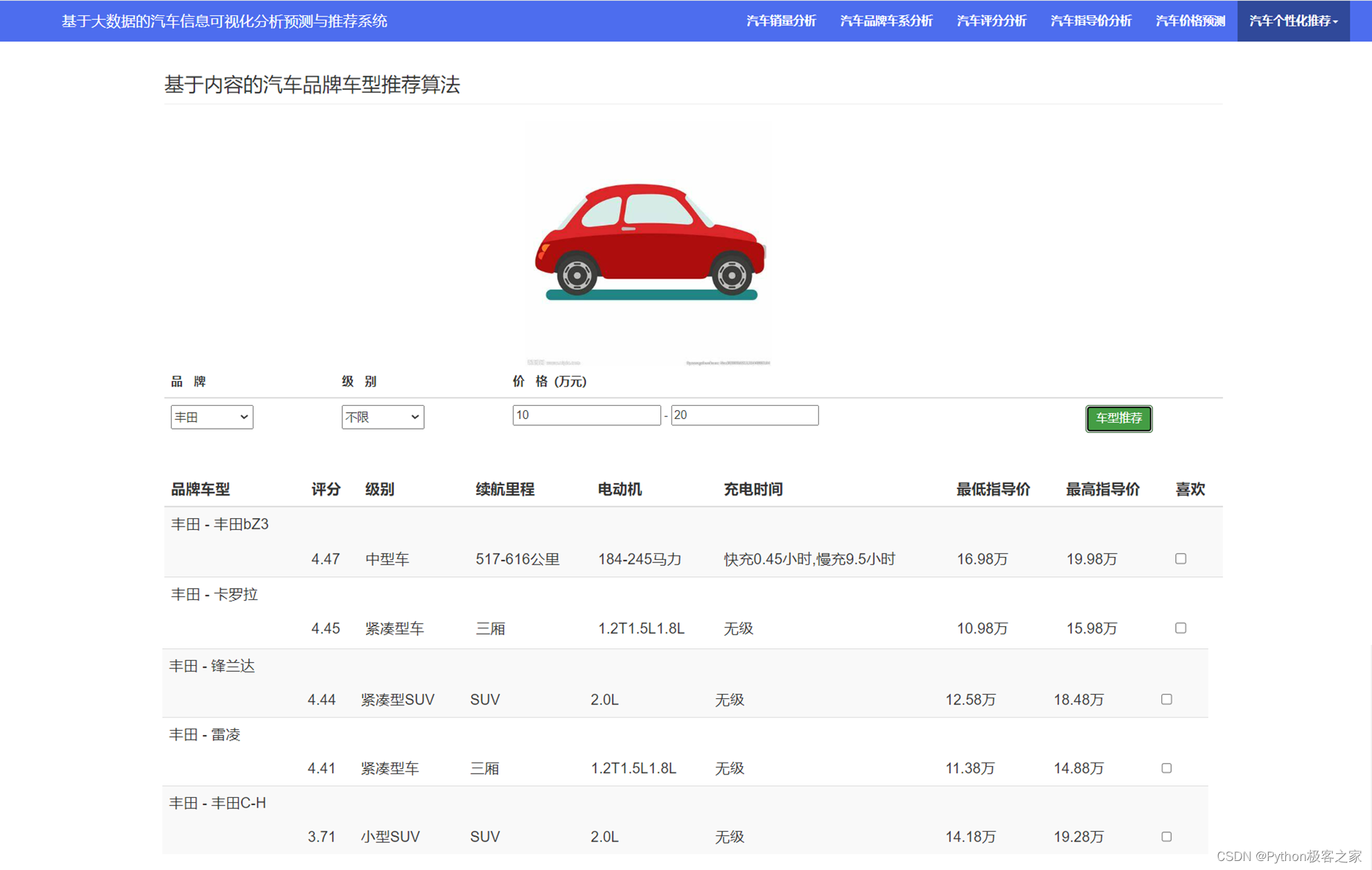Click the 丰田 - 丰田bZ3 row title
The image size is (1372, 870).
pos(220,524)
